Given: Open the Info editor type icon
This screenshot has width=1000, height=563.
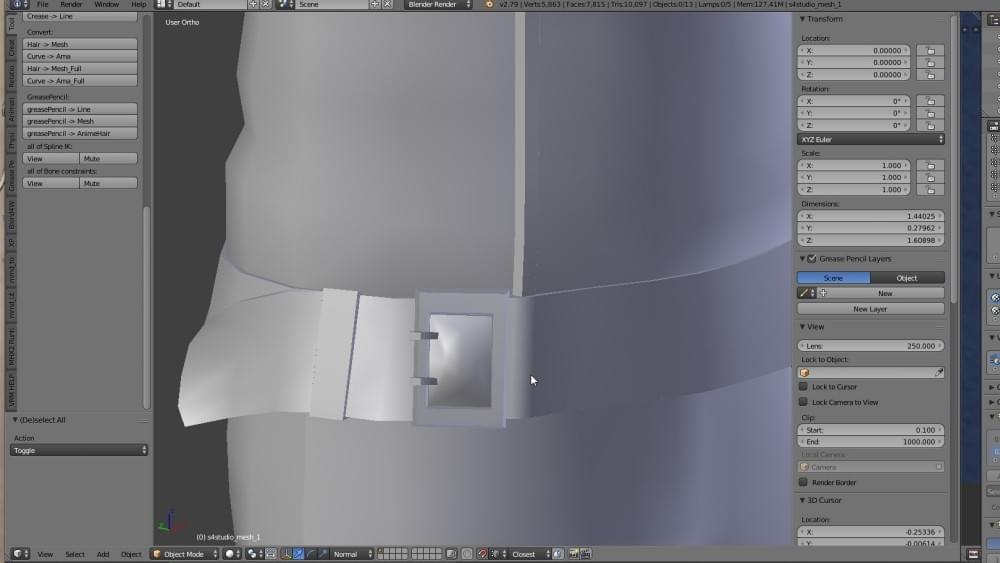Looking at the screenshot, I should (x=20, y=4).
